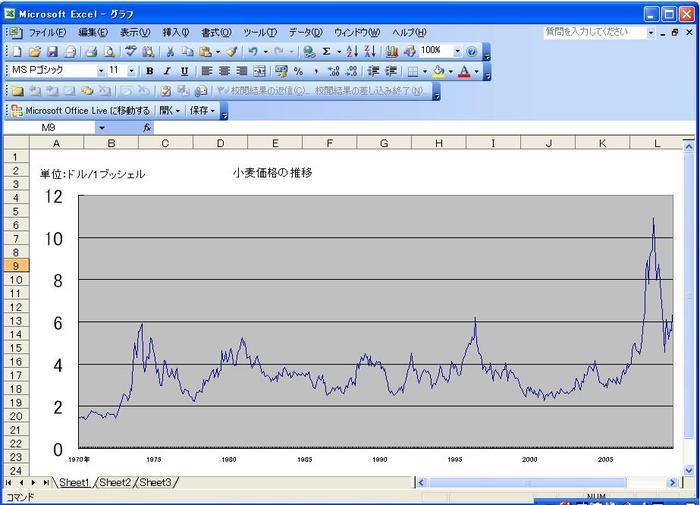Switch to the Sheet2 tab
This screenshot has width=700, height=505.
tap(115, 482)
